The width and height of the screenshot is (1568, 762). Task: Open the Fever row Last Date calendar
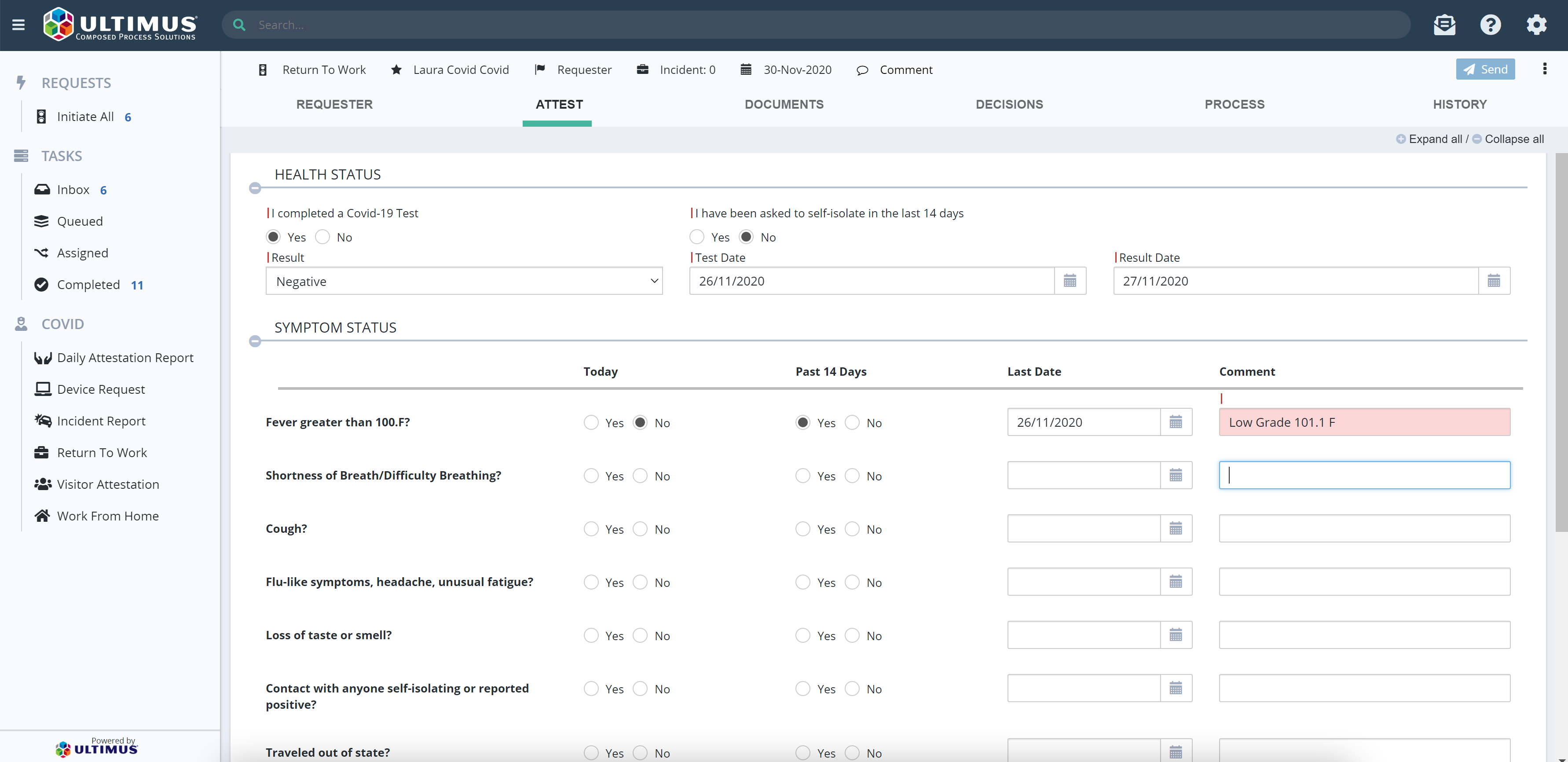1176,422
